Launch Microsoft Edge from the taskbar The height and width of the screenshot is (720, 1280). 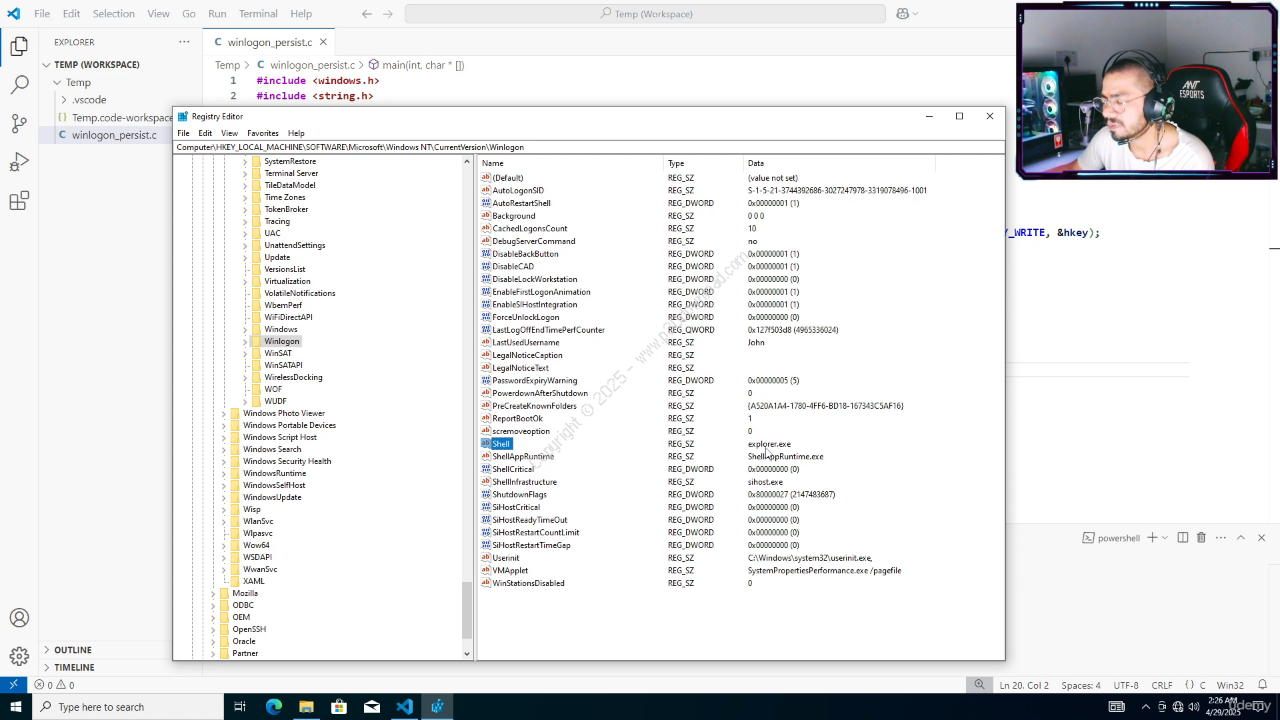(x=273, y=707)
